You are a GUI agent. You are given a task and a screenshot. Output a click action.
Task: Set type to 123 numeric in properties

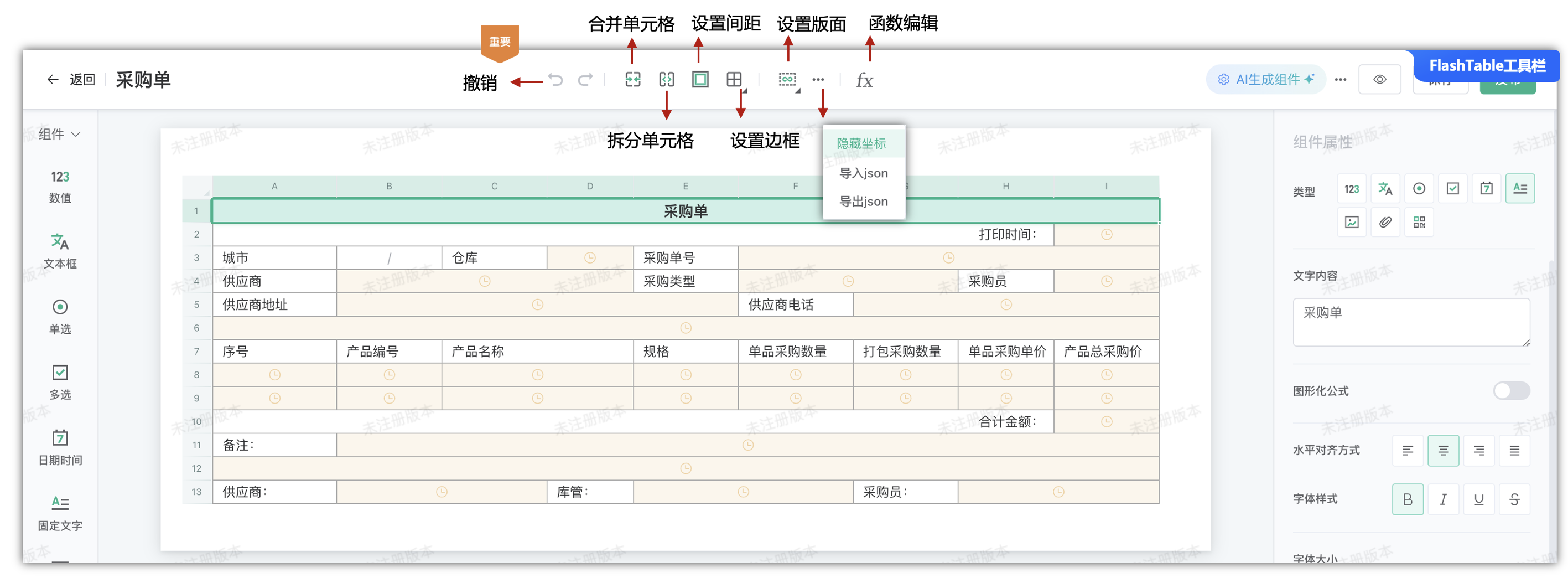(x=1351, y=189)
